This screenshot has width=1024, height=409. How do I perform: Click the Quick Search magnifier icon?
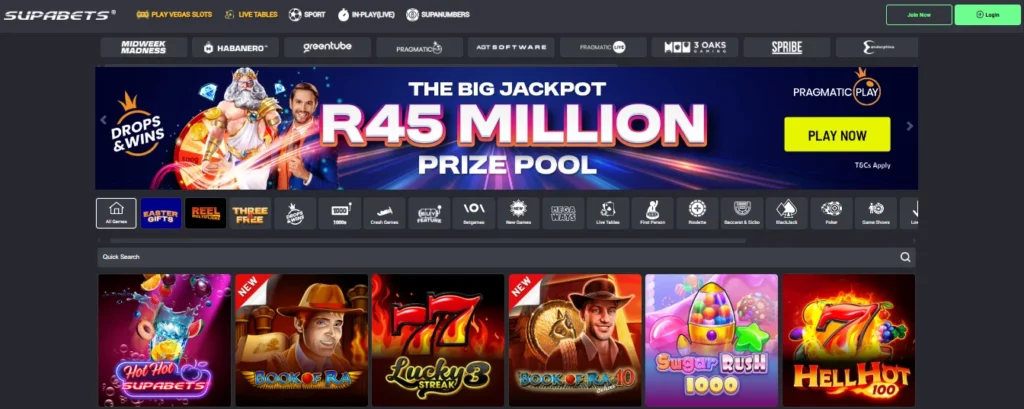tap(905, 257)
